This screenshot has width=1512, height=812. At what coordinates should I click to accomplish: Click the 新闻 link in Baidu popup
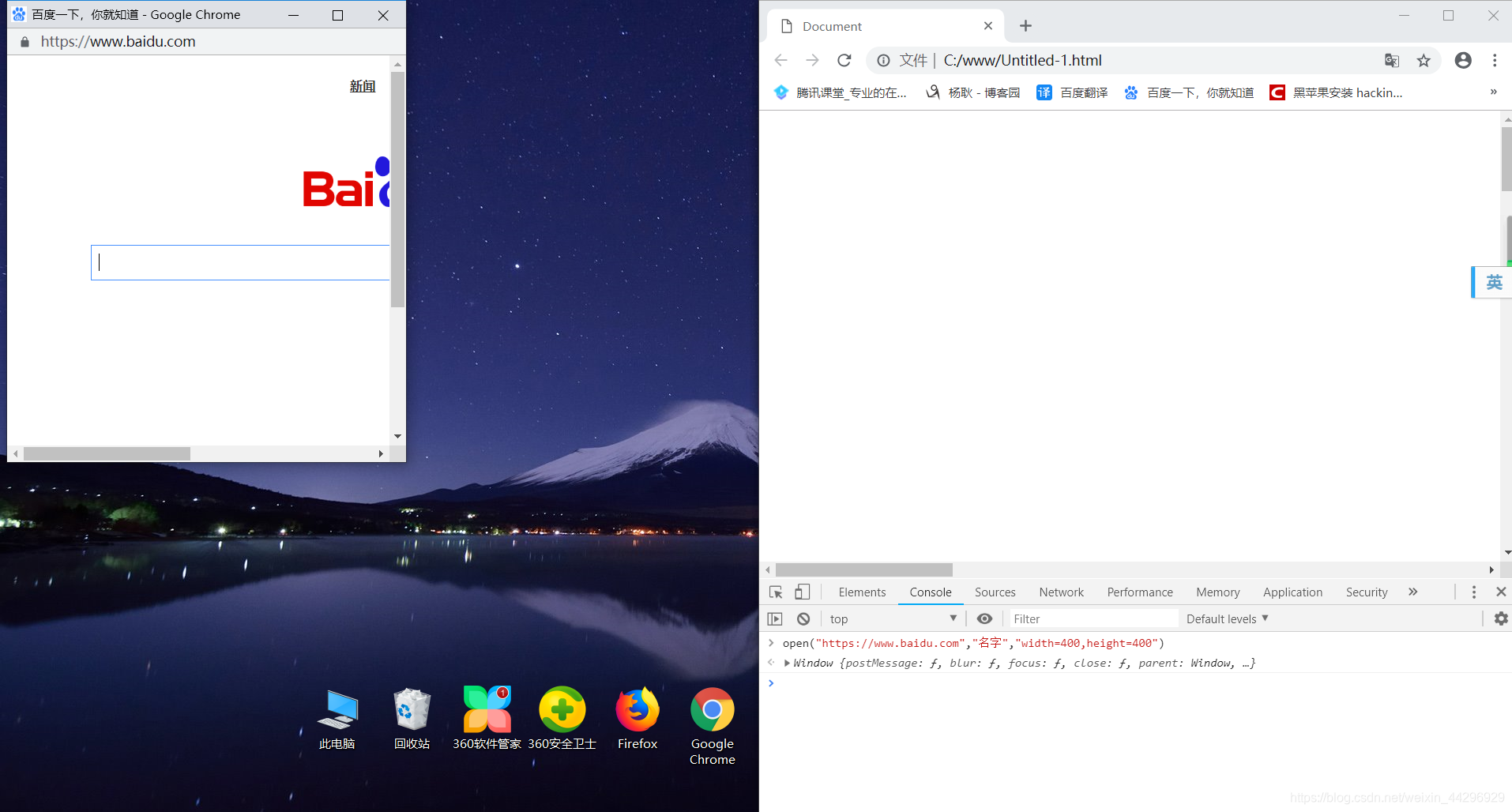coord(363,86)
